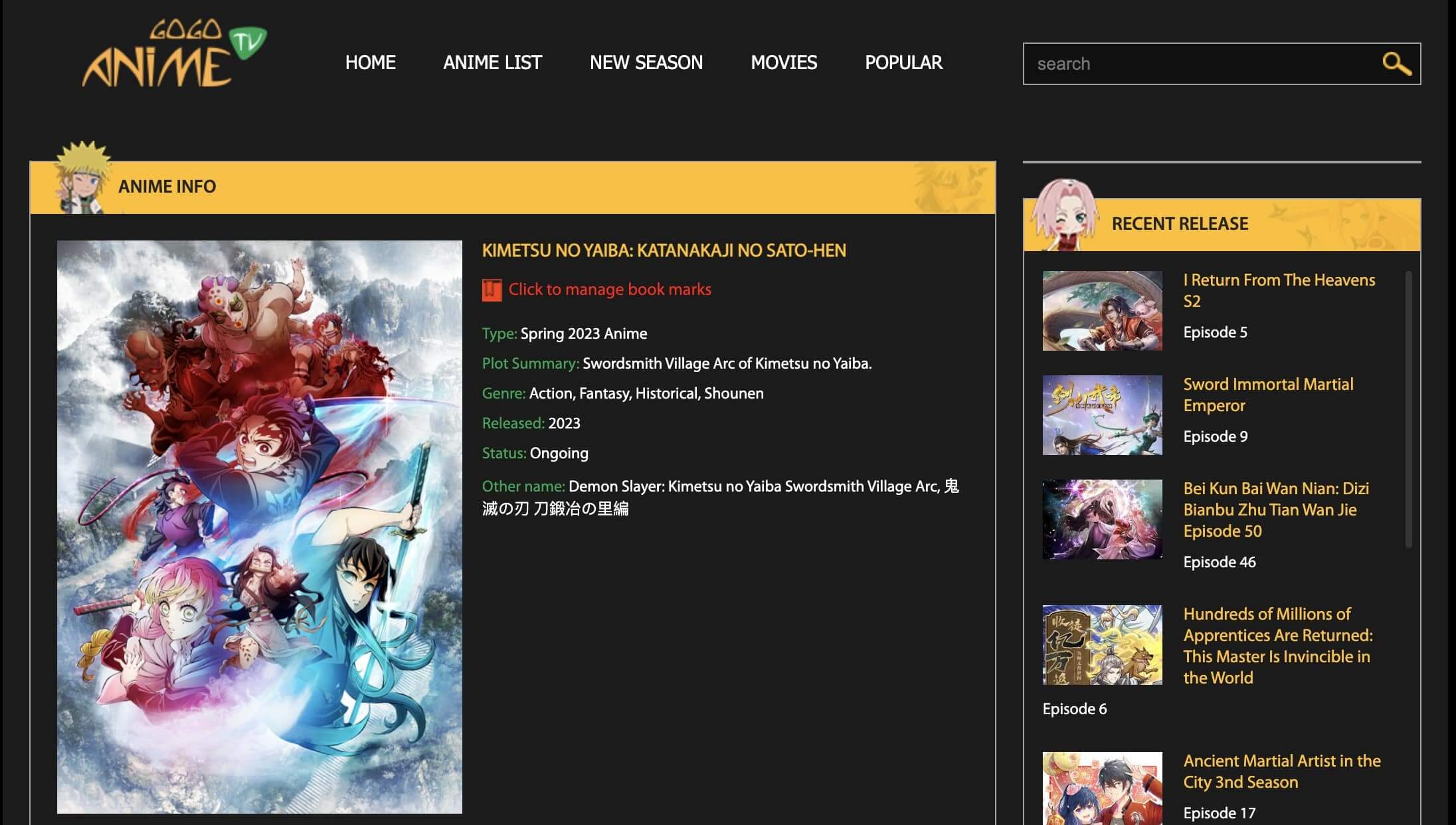
Task: Open I Return From The Heavens S2 thumbnail
Action: coord(1102,311)
